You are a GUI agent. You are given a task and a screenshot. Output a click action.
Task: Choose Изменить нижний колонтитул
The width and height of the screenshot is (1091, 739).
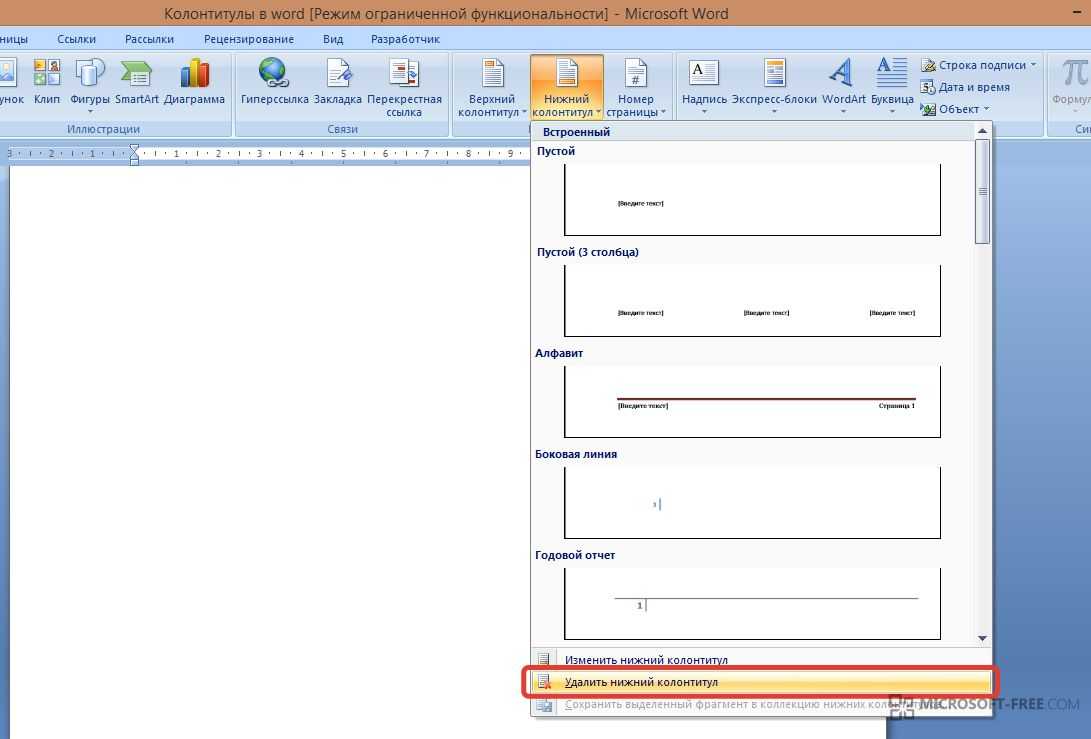[761, 659]
